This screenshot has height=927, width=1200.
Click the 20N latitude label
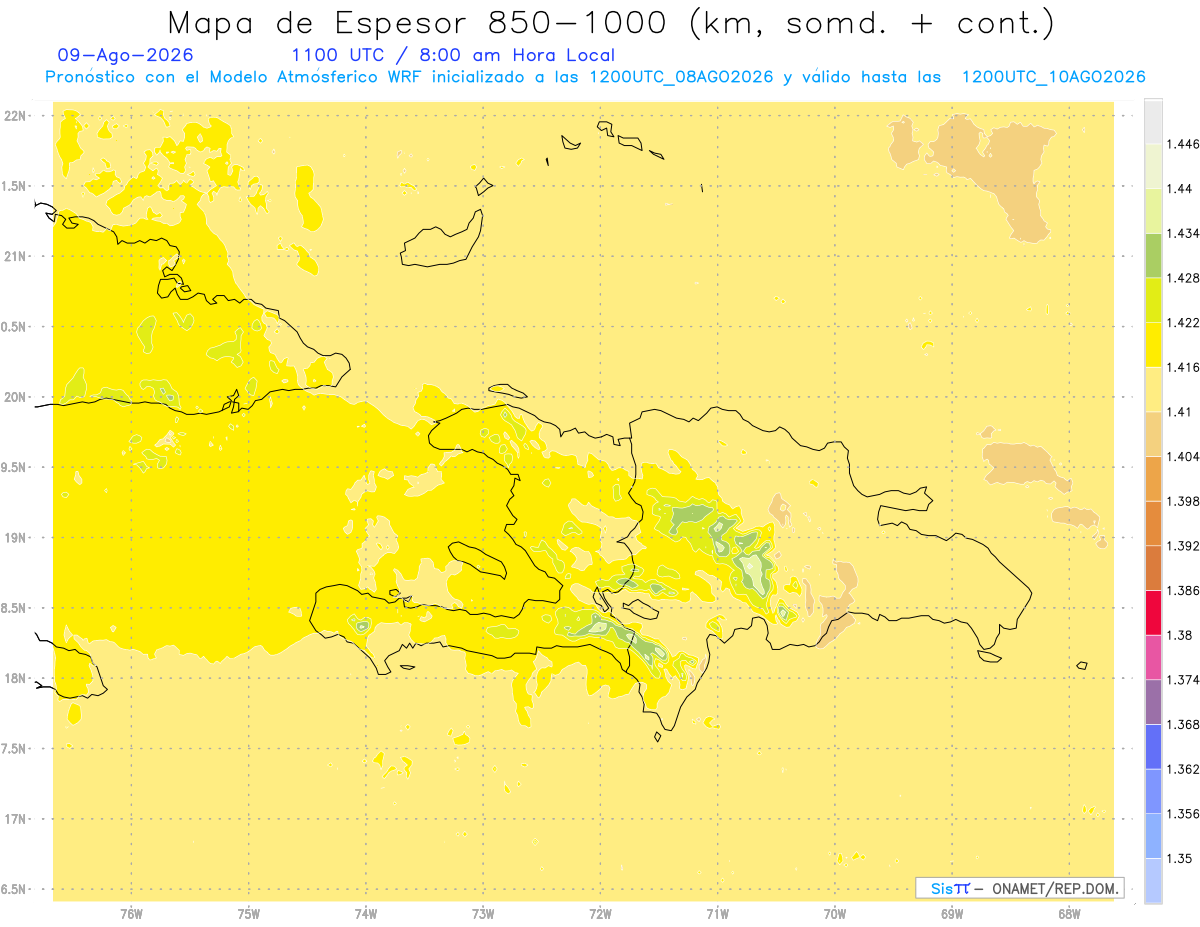click(x=15, y=397)
